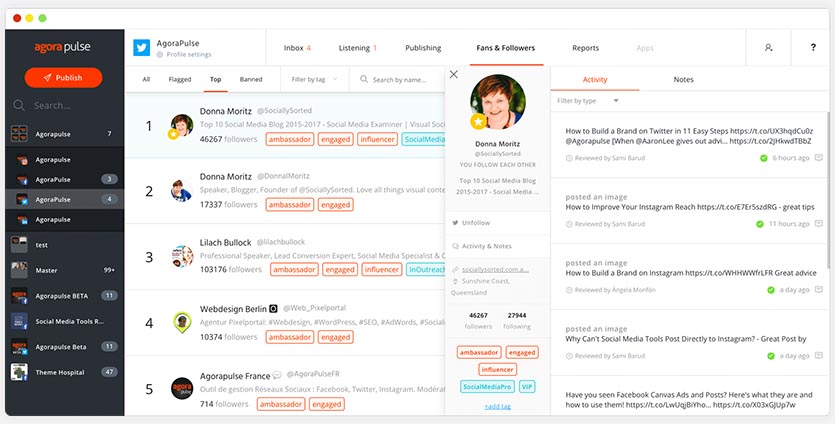Viewport: 835px width, 424px height.
Task: Open Profile settings link
Action: tap(189, 55)
